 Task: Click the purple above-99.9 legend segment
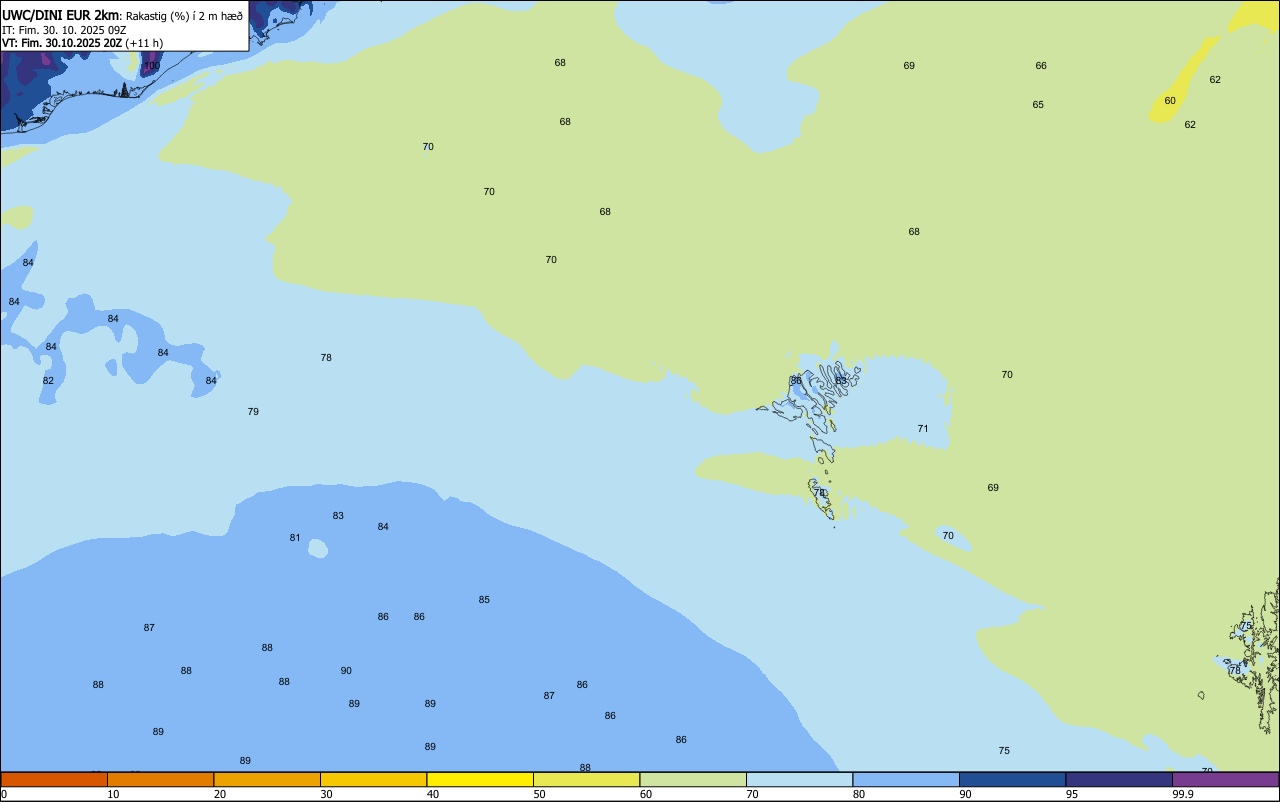coord(1225,779)
